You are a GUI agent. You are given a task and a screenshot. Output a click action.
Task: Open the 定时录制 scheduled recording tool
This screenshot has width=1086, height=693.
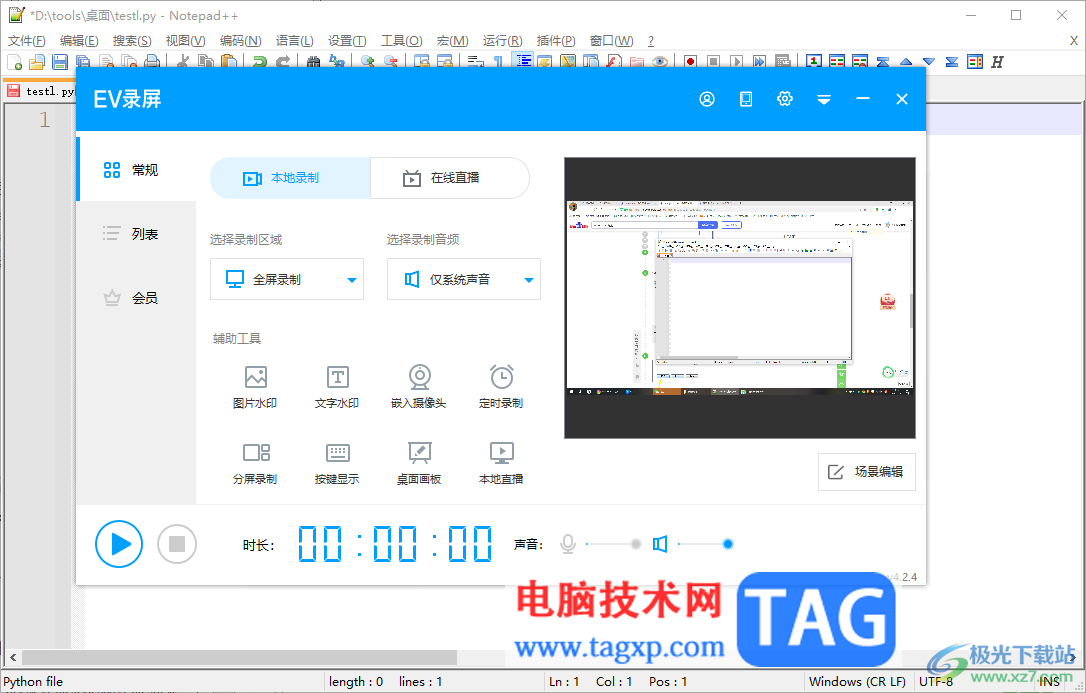click(x=501, y=387)
